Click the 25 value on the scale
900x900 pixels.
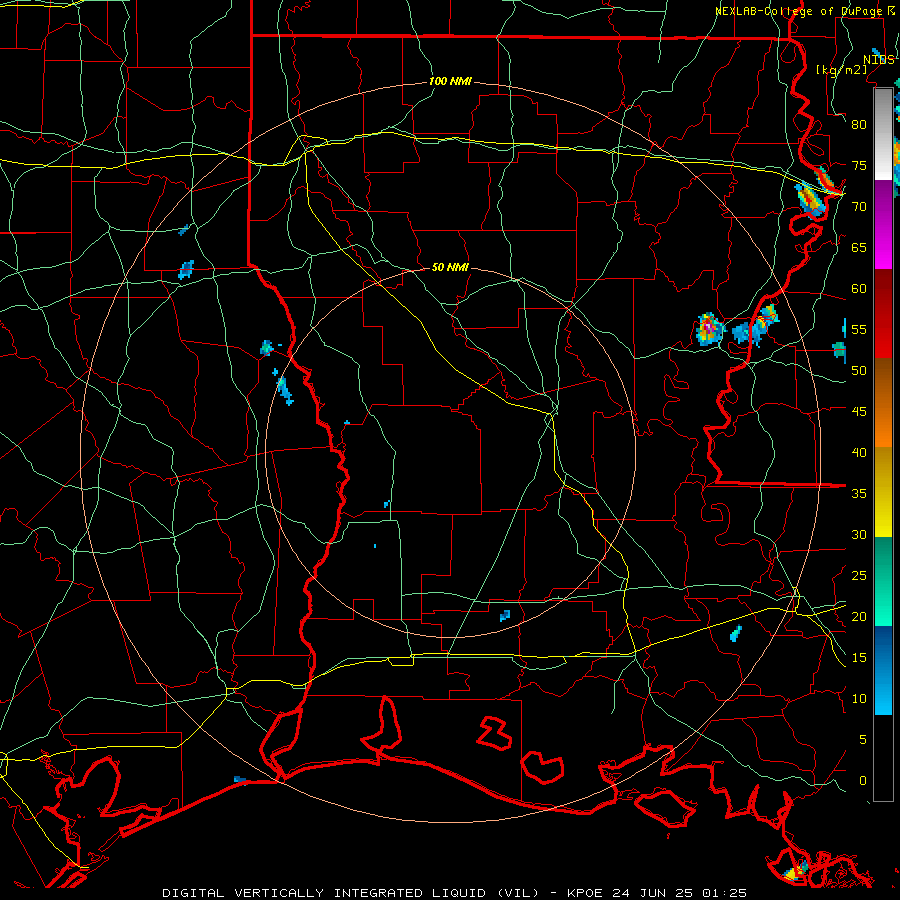tap(859, 576)
